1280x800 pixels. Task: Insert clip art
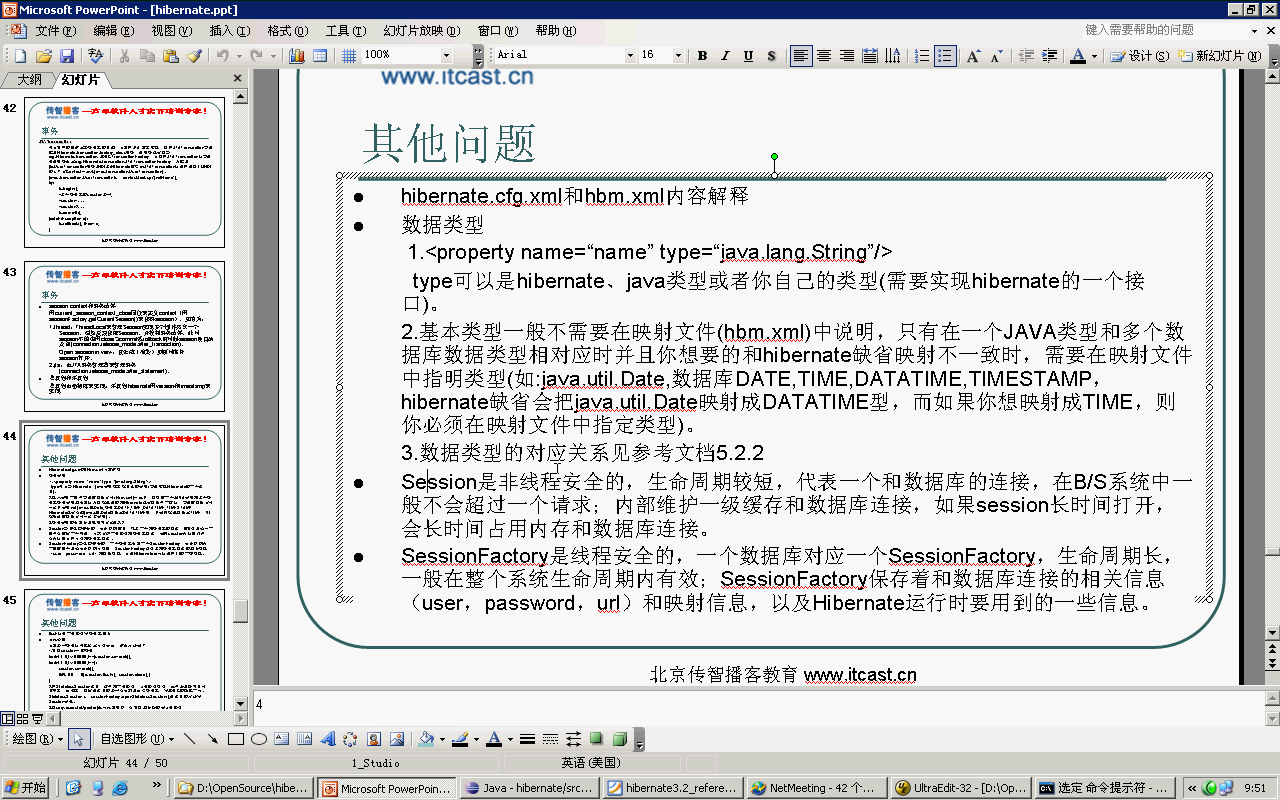[x=374, y=740]
